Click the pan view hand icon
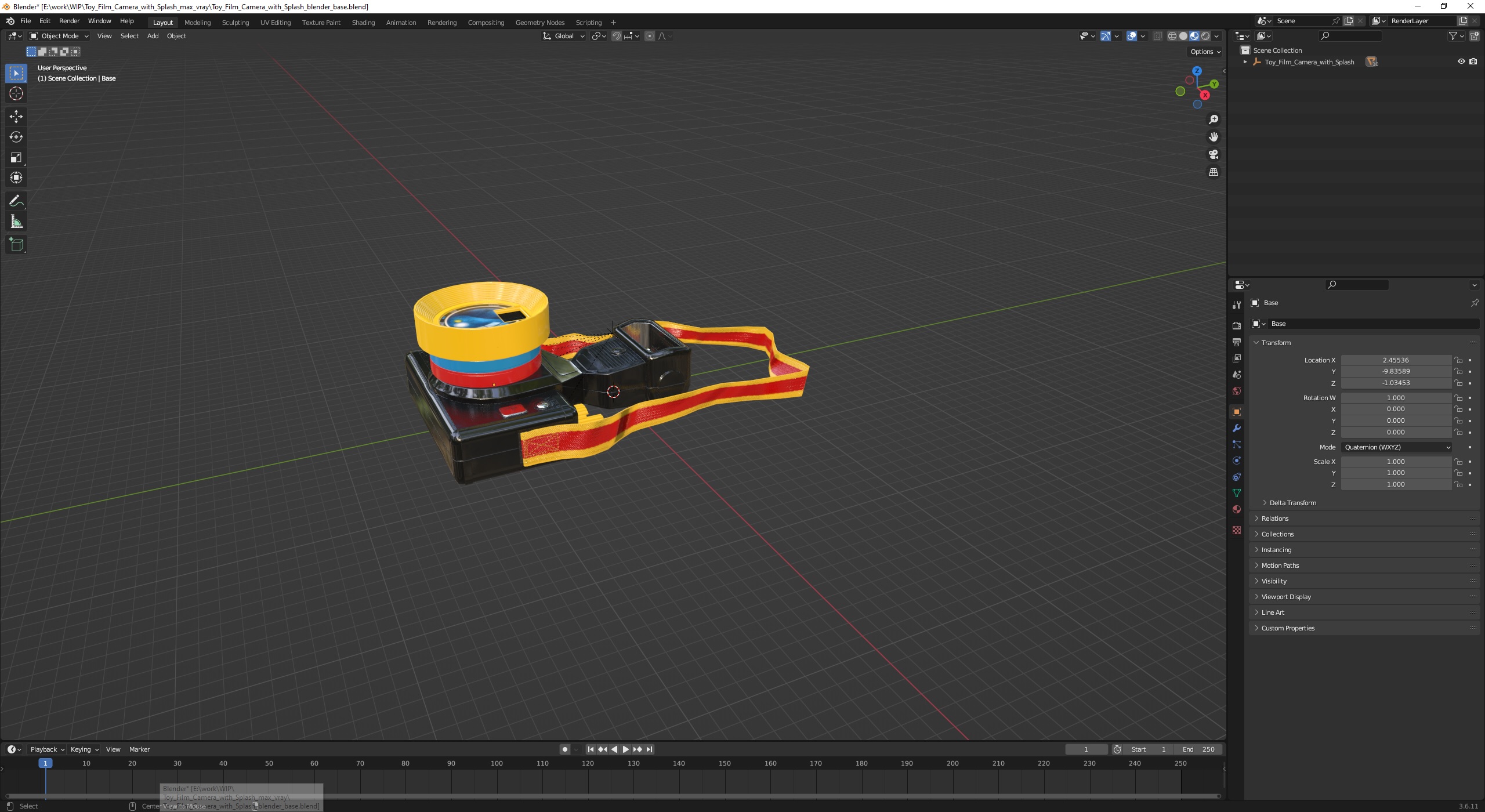1485x812 pixels. pos(1214,137)
